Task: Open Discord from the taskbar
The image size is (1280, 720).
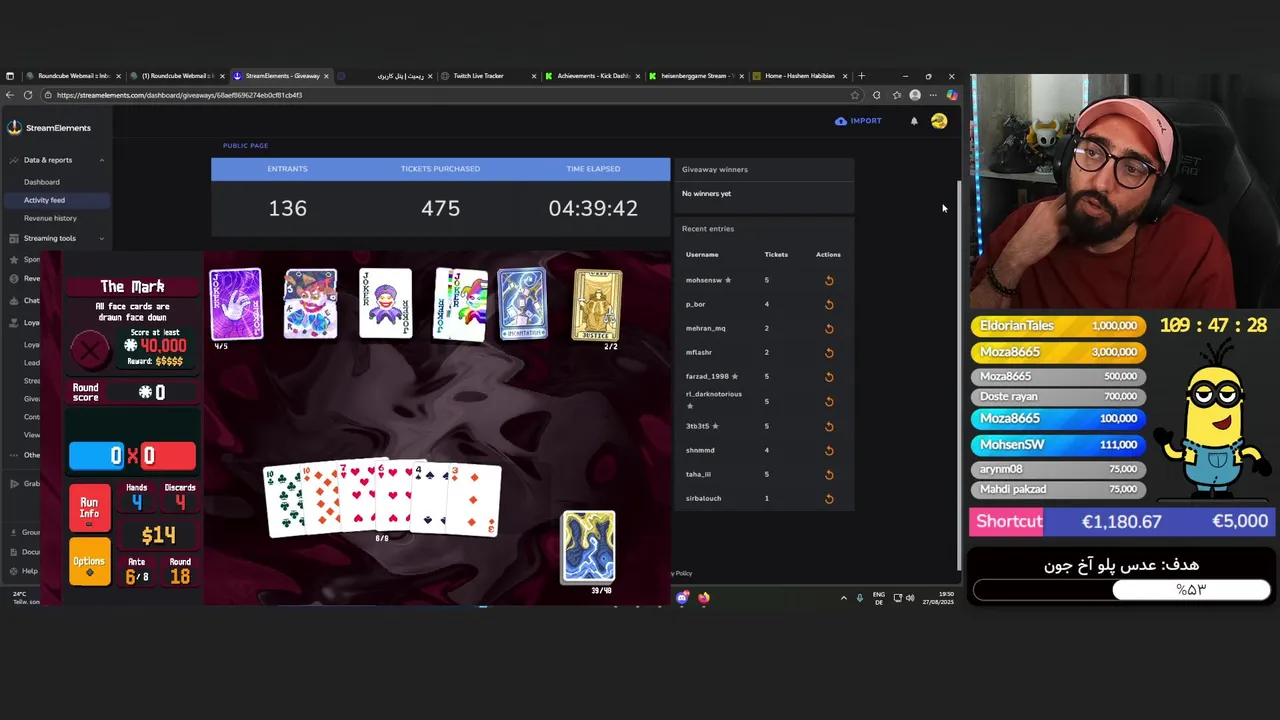Action: coord(683,598)
